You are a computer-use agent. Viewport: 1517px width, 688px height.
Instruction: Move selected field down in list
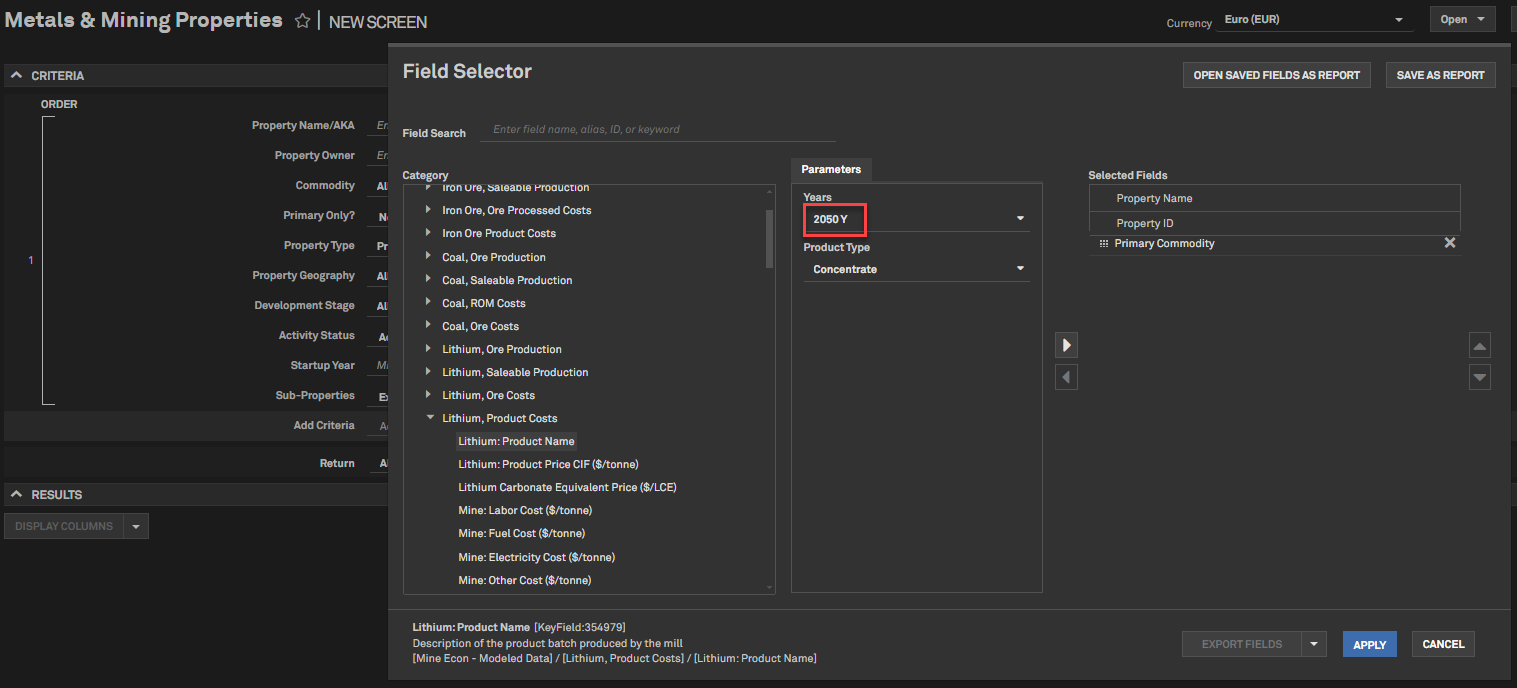coord(1480,377)
